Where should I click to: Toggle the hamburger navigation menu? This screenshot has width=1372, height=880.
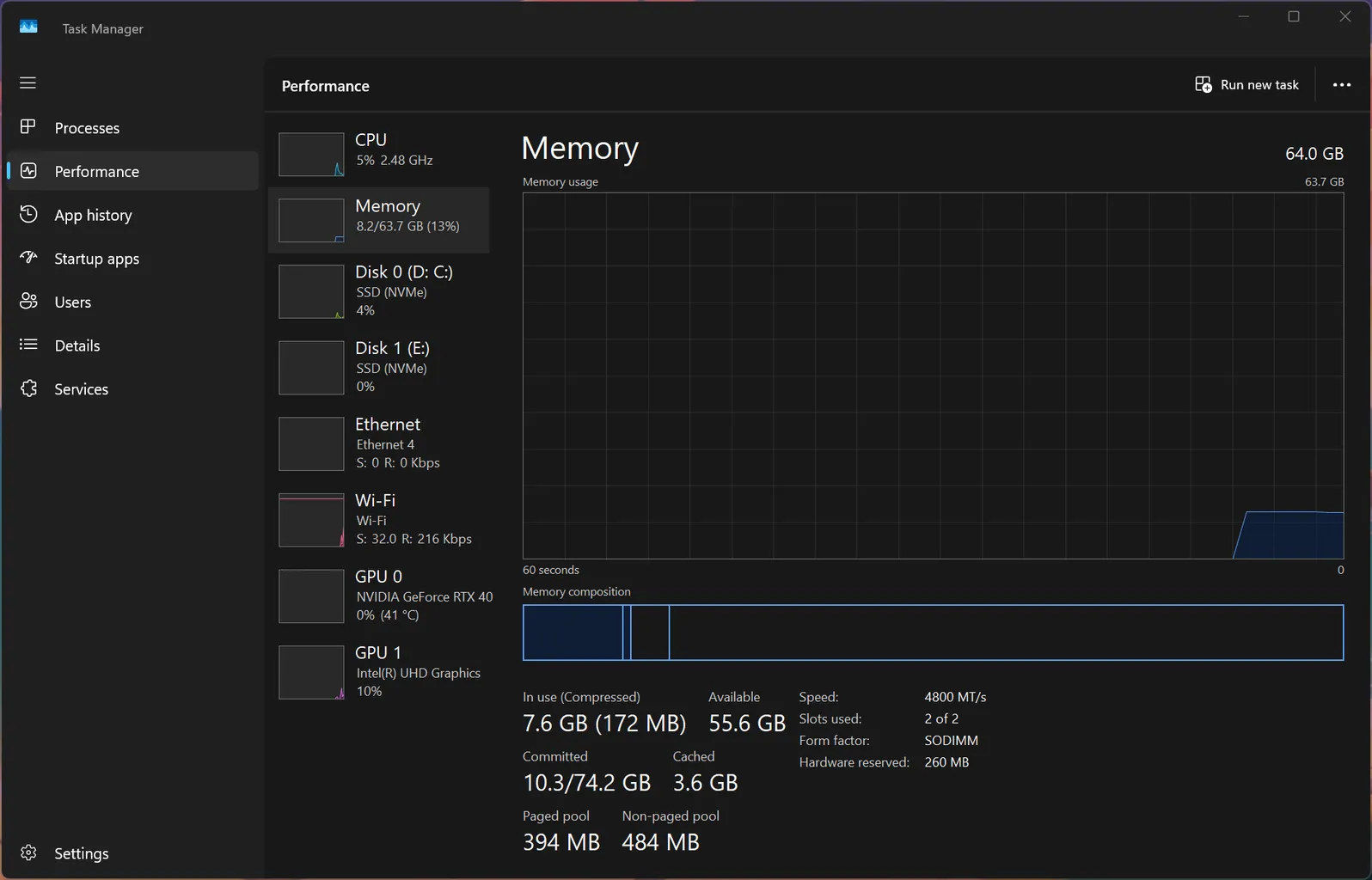(28, 83)
